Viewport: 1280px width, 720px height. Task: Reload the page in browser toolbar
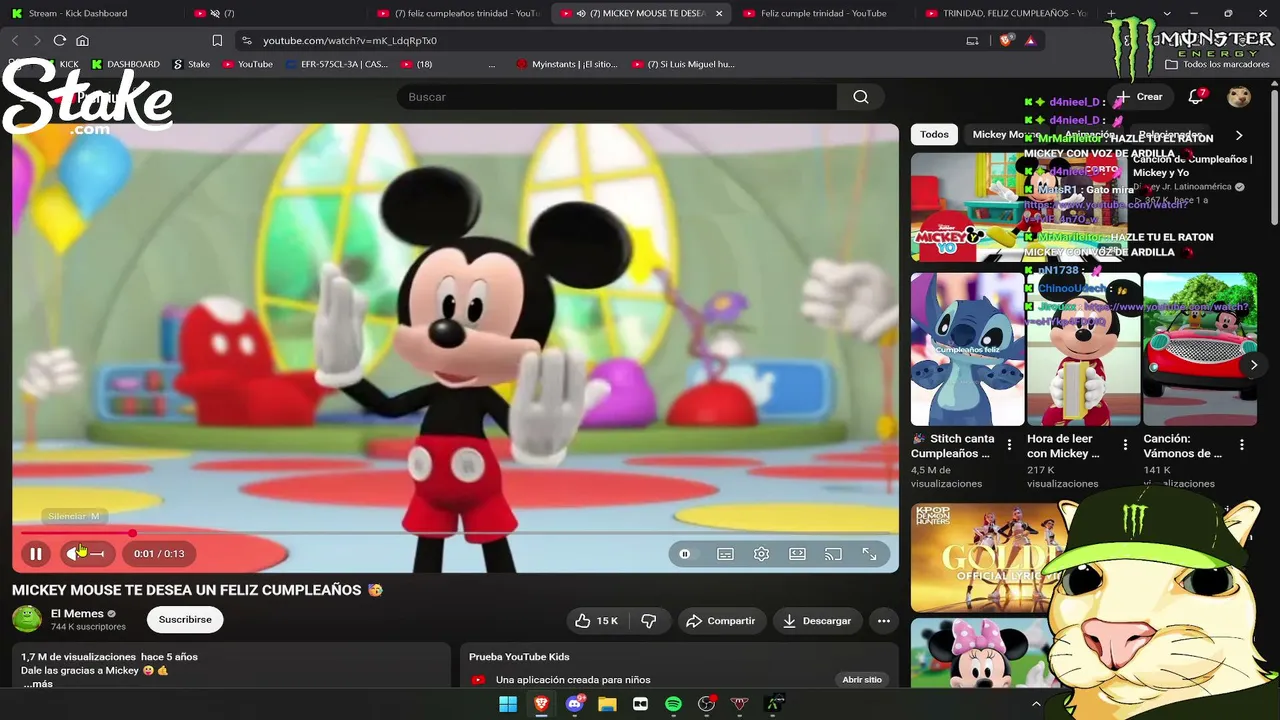coord(60,41)
